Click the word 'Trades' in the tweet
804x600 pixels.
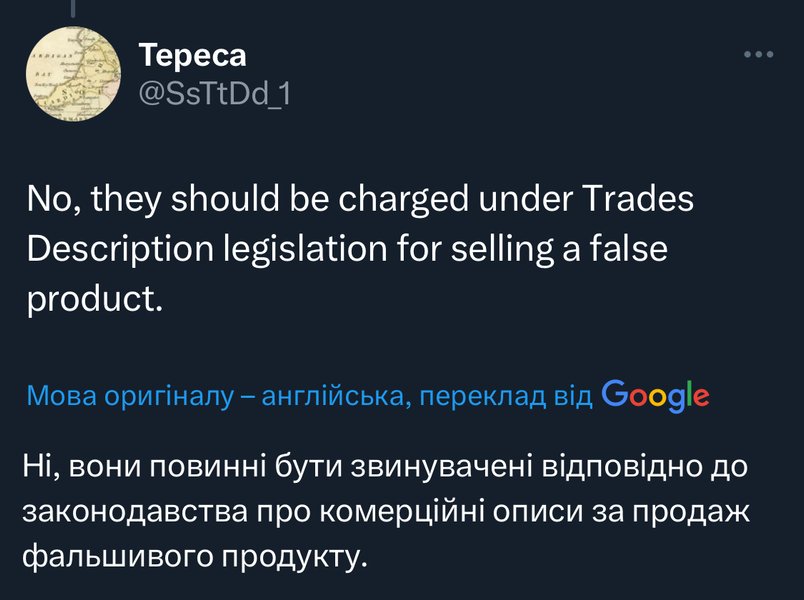640,200
